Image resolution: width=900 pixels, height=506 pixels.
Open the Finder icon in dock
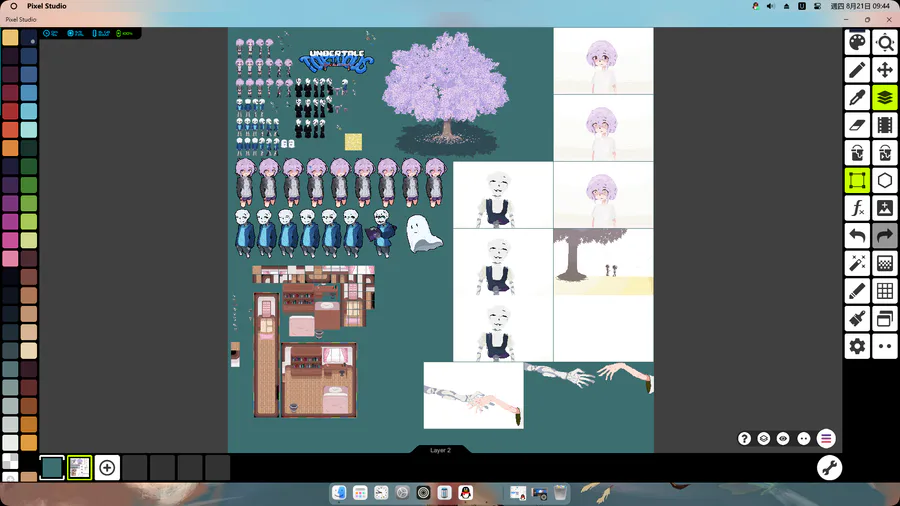coord(339,492)
